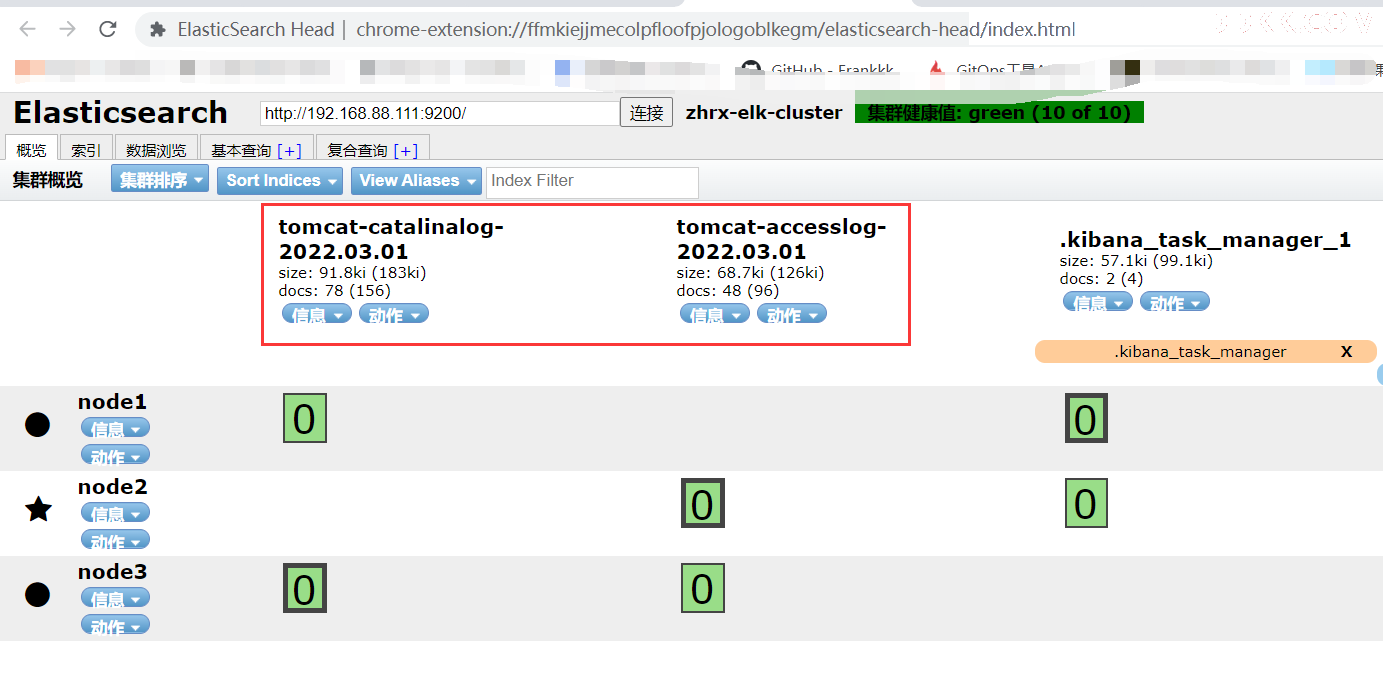Open the Sort Indices dropdown
1383x678 pixels.
[281, 180]
